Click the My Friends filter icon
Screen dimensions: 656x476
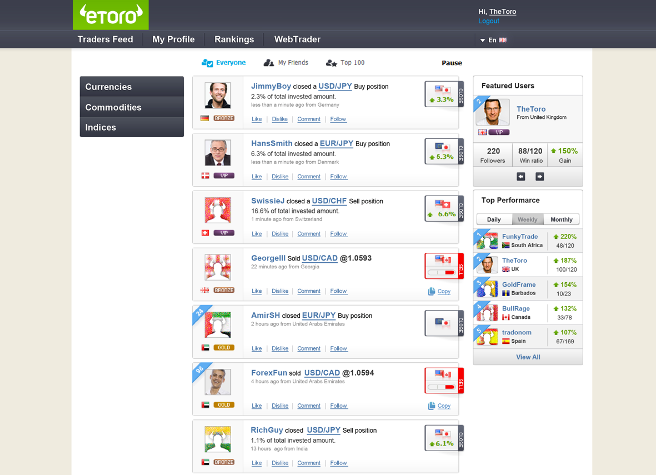tap(269, 63)
